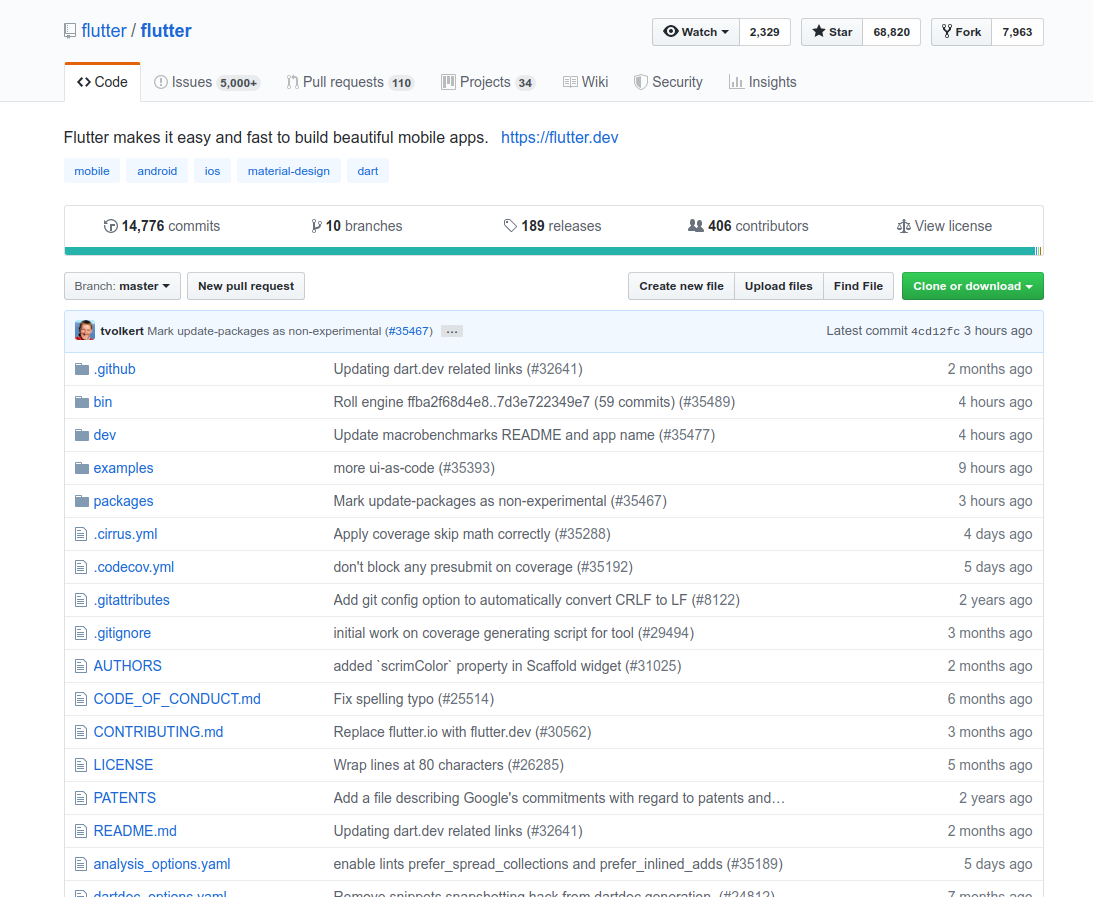
Task: Switch to the Security tab
Action: pos(668,82)
